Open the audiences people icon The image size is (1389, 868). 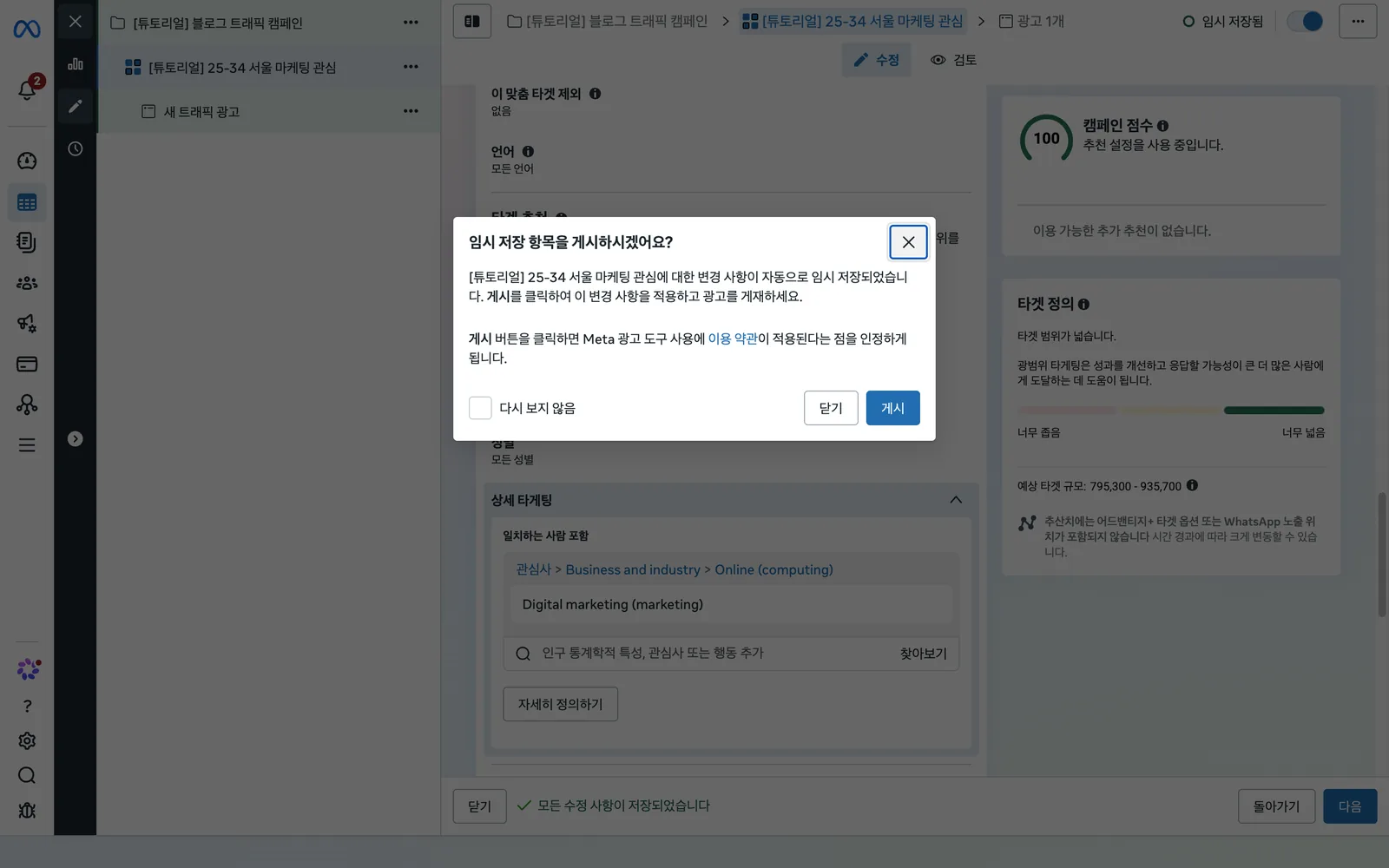tap(27, 283)
